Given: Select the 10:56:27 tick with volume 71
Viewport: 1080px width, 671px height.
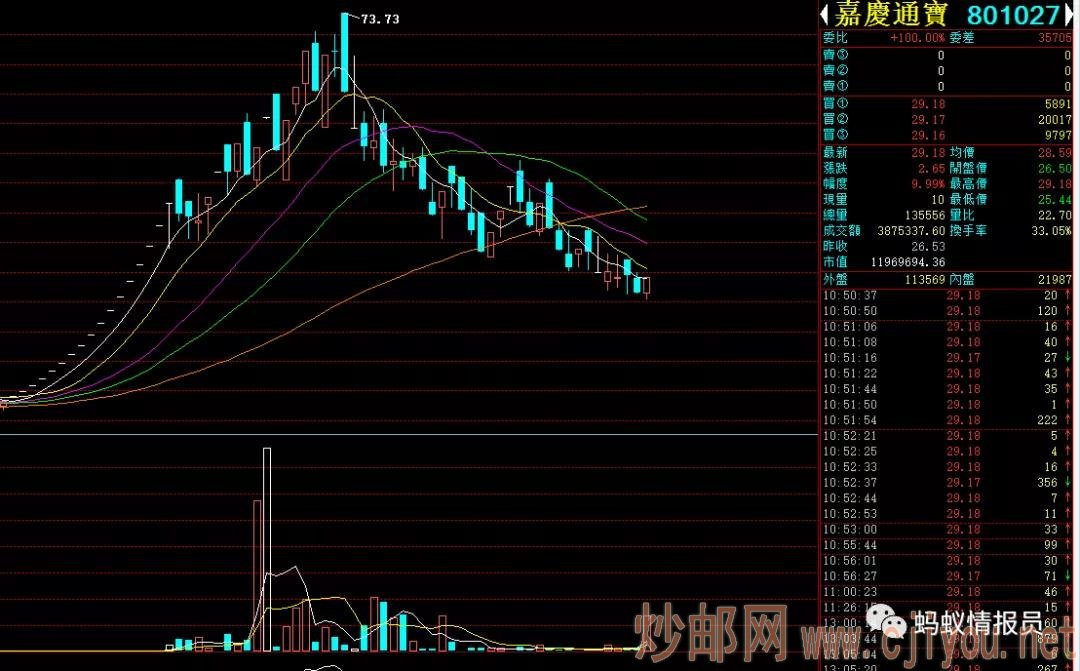Looking at the screenshot, I should point(947,577).
